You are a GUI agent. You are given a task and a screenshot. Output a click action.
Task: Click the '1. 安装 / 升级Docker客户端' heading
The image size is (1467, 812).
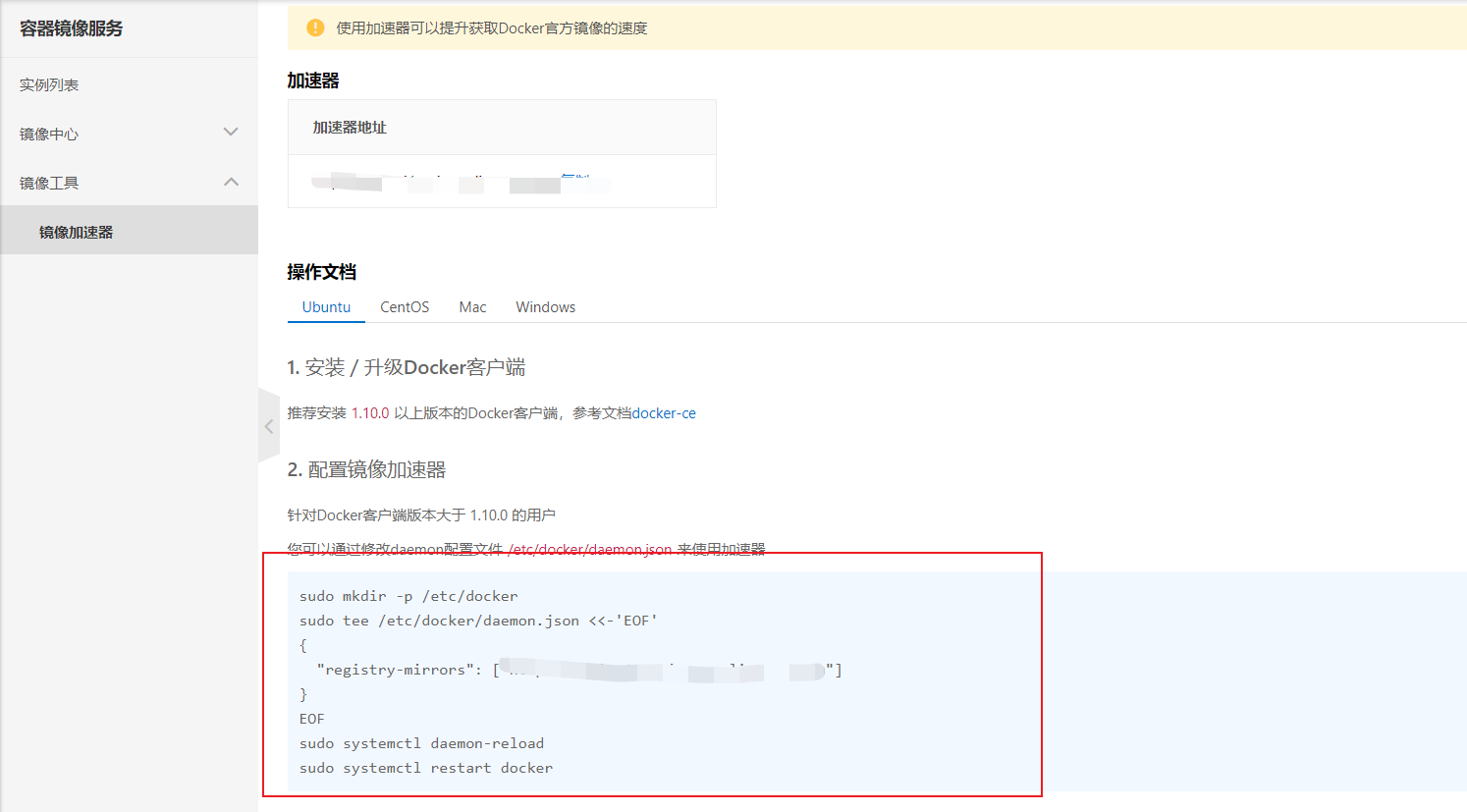pos(407,367)
